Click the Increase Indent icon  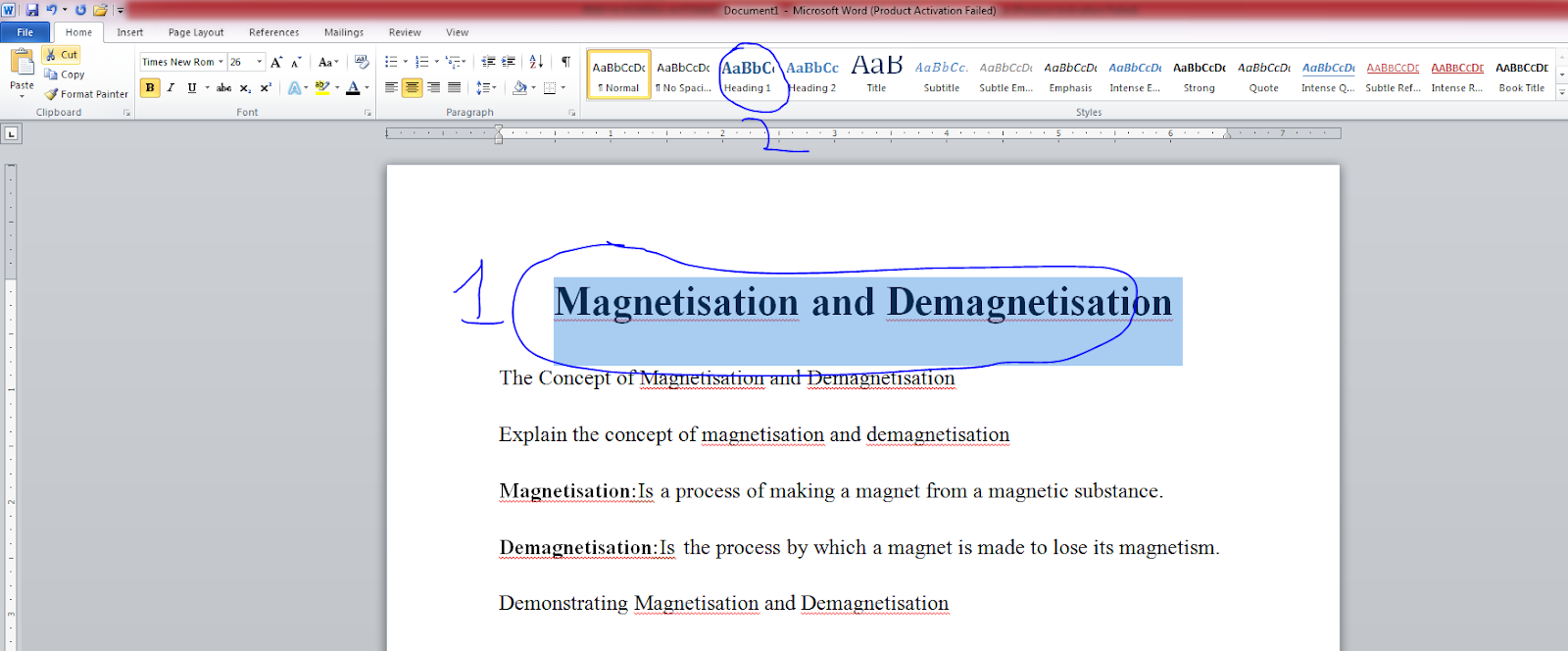click(x=509, y=62)
